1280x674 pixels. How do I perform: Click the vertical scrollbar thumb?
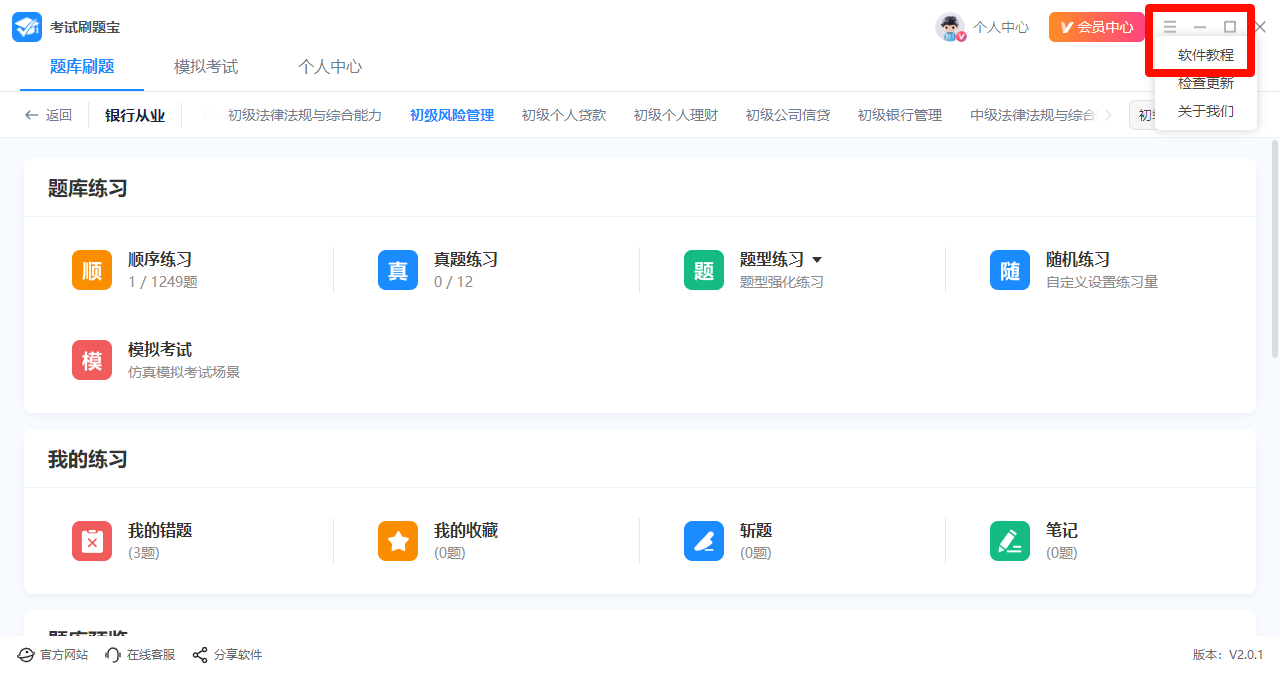click(1274, 248)
